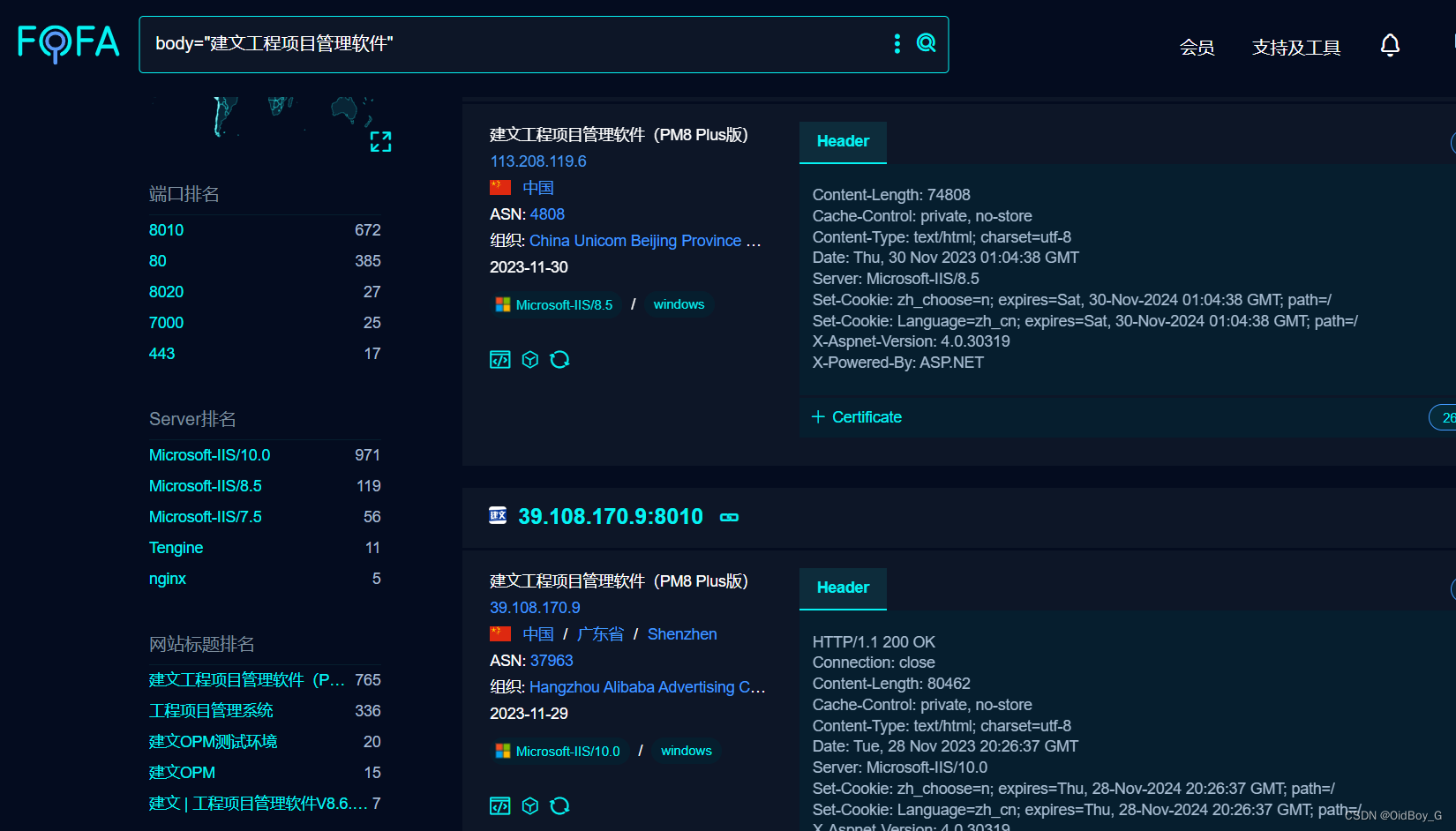The image size is (1456, 831).
Task: Open China Unicom Beijing Province organization link
Action: (645, 241)
